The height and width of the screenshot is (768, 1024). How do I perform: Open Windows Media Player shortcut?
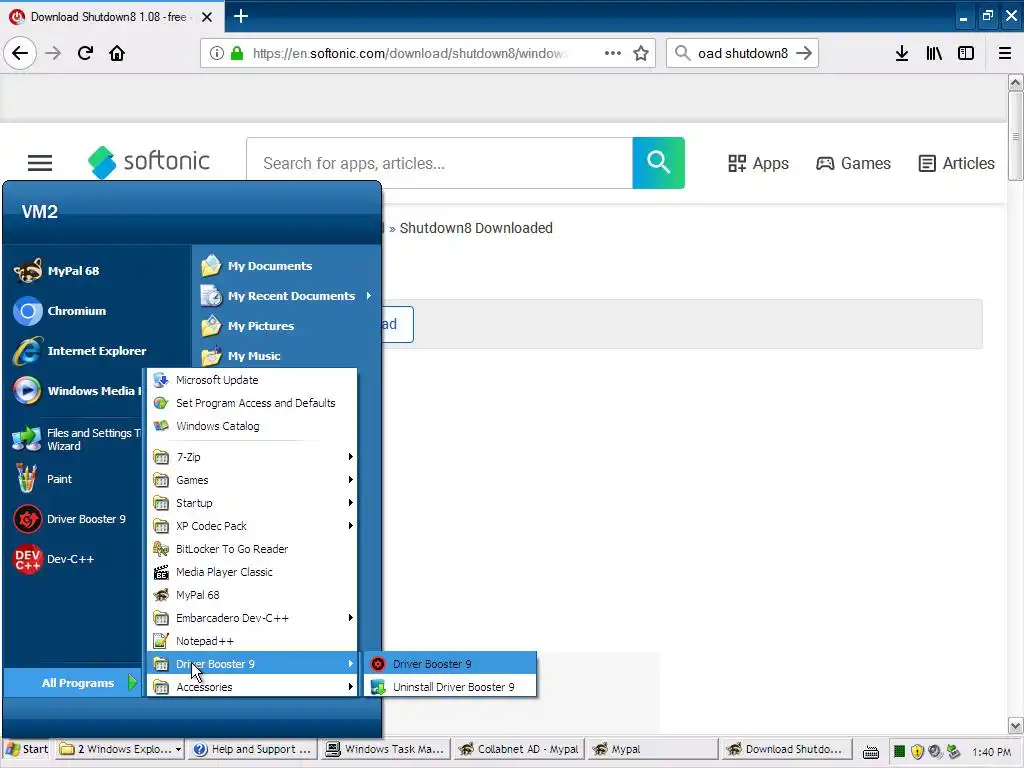pyautogui.click(x=77, y=391)
